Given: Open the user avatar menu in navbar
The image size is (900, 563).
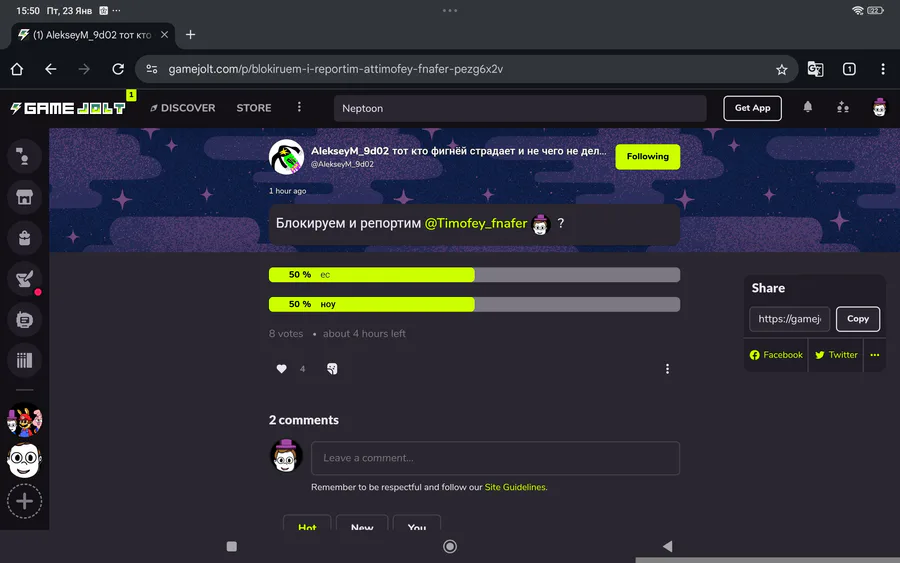Looking at the screenshot, I should [879, 107].
